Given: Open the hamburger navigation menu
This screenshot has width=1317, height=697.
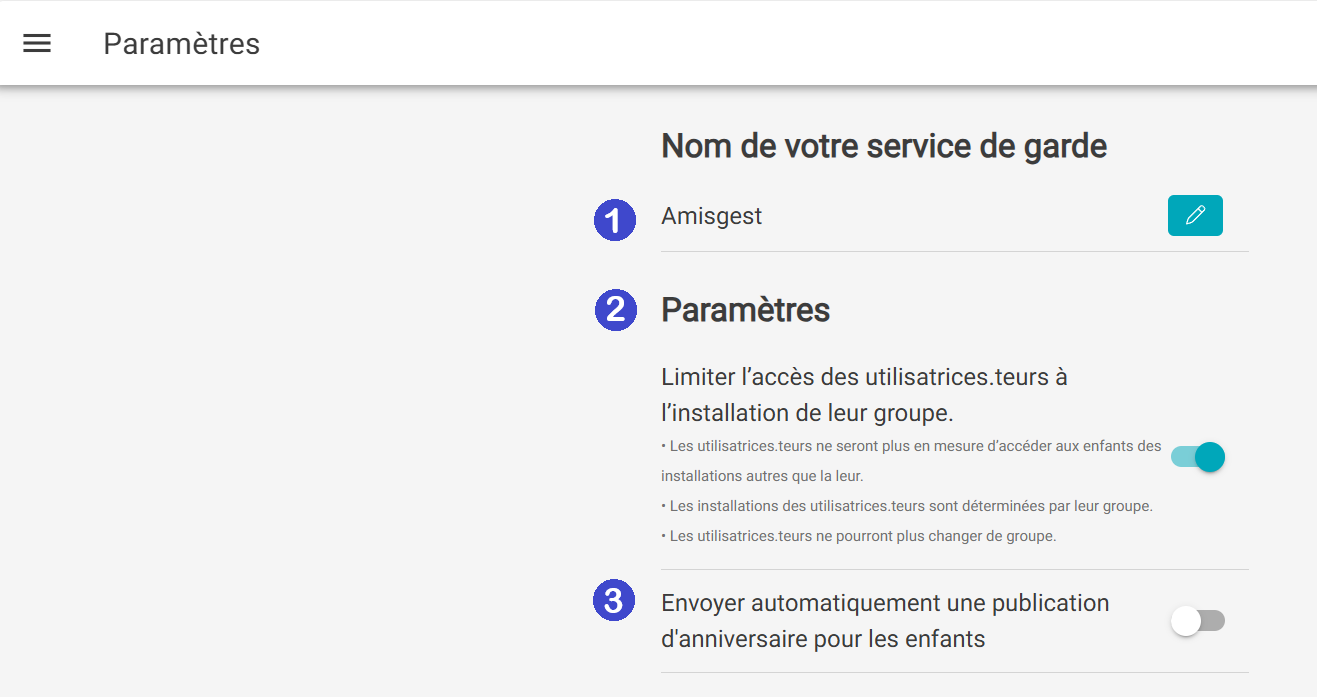Looking at the screenshot, I should (37, 43).
